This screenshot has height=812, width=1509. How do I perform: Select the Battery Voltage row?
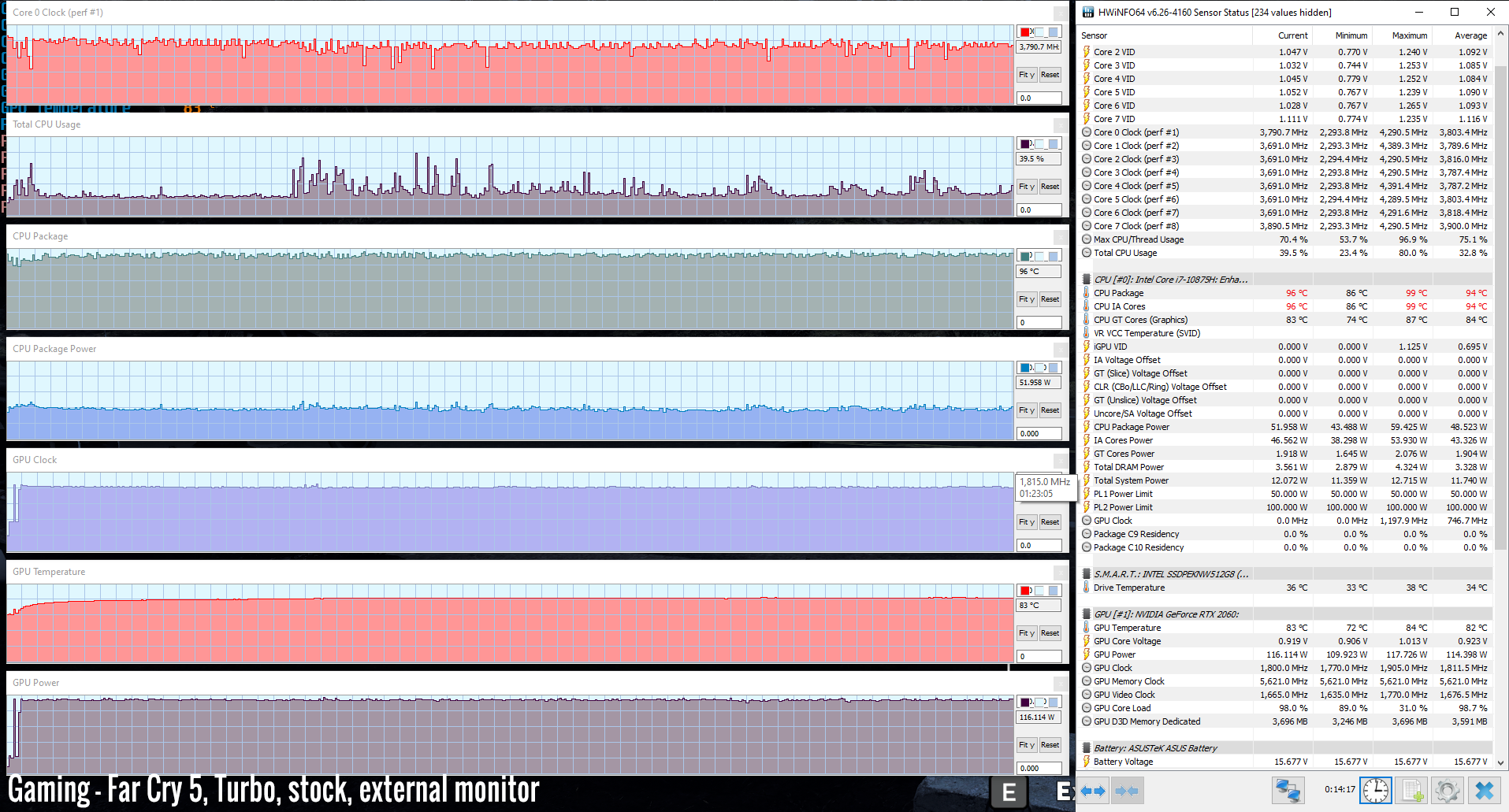pyautogui.click(x=1285, y=762)
